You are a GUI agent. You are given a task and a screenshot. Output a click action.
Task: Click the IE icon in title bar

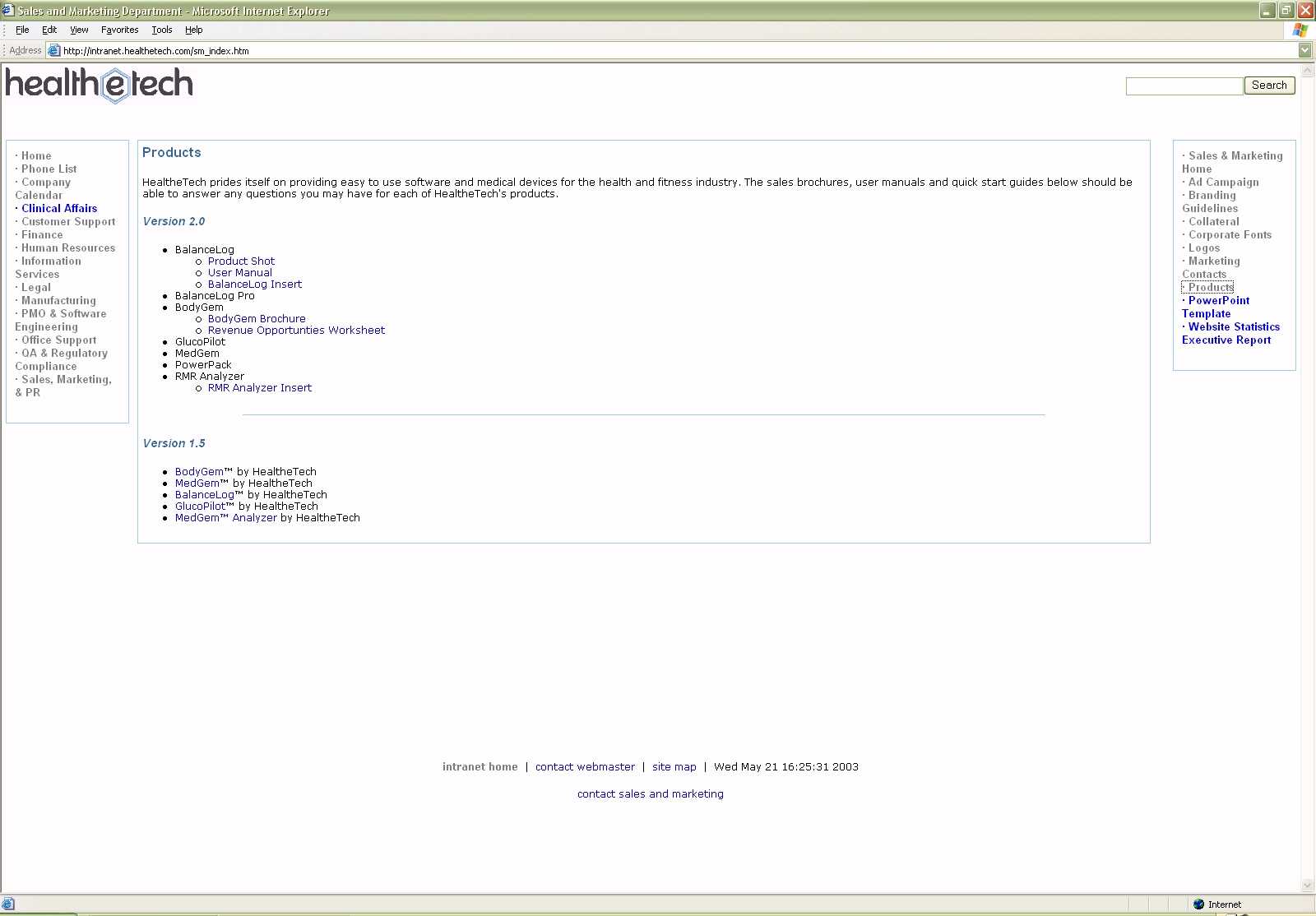pos(8,11)
